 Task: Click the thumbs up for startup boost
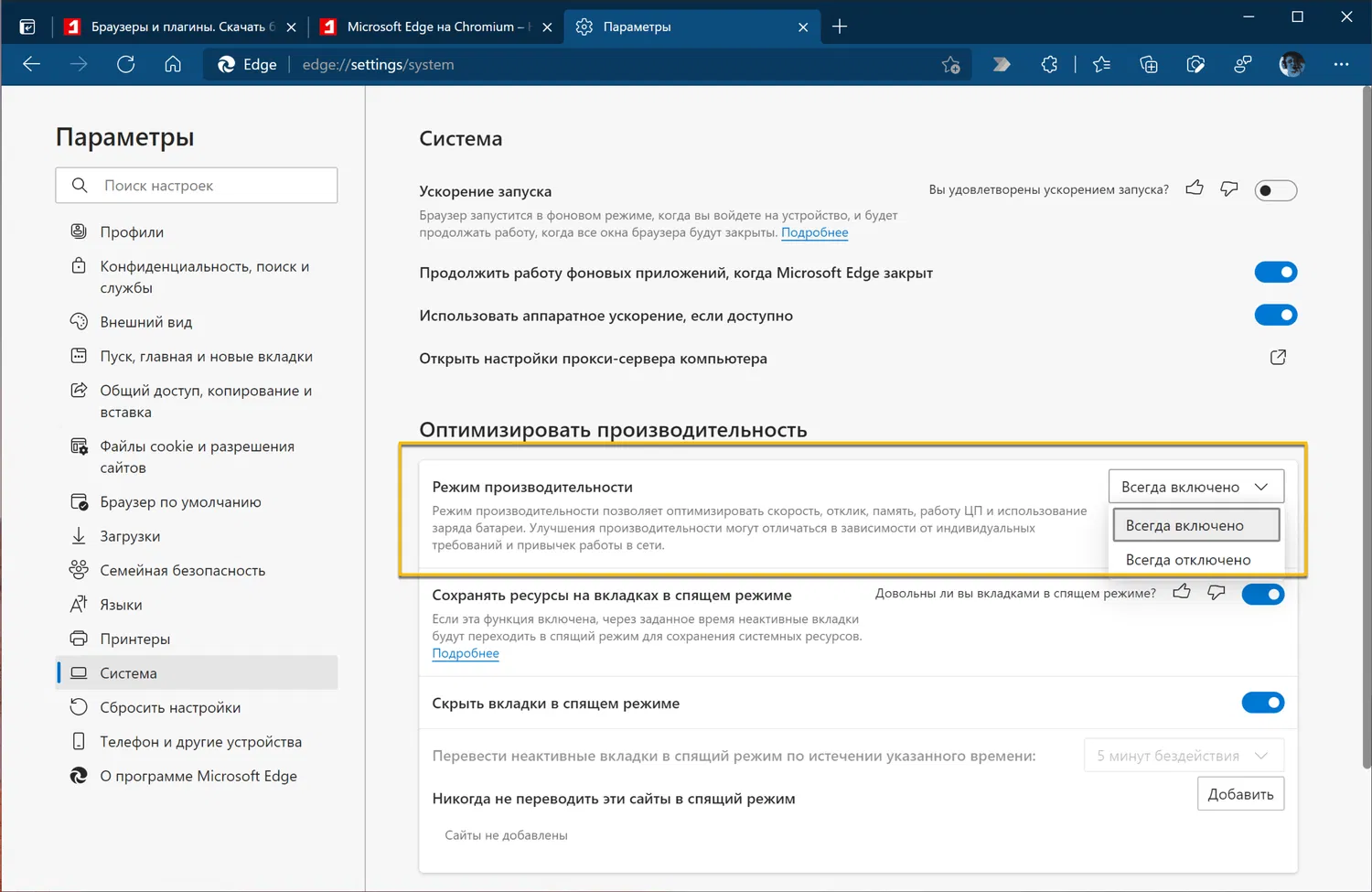tap(1195, 188)
